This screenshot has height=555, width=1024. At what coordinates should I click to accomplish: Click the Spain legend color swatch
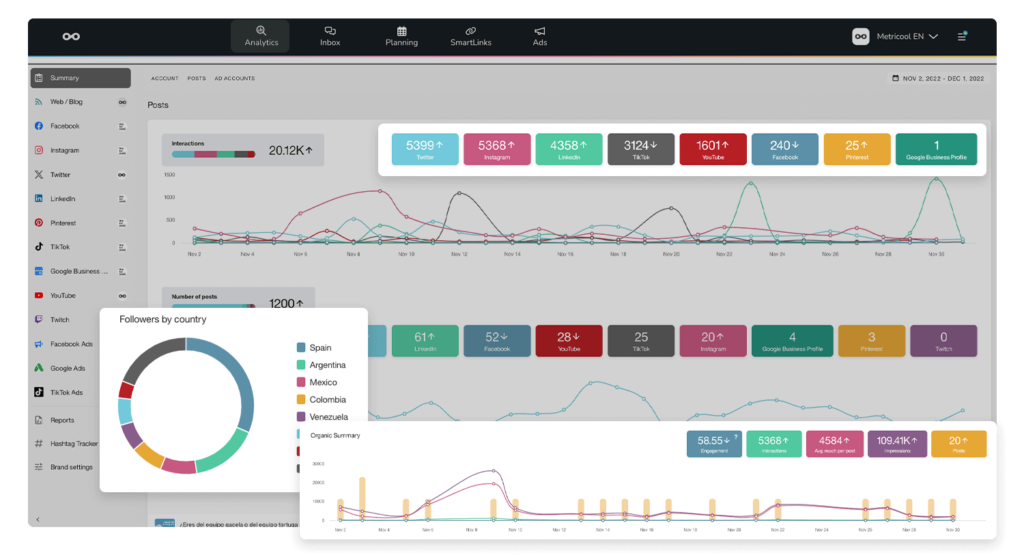tap(301, 347)
